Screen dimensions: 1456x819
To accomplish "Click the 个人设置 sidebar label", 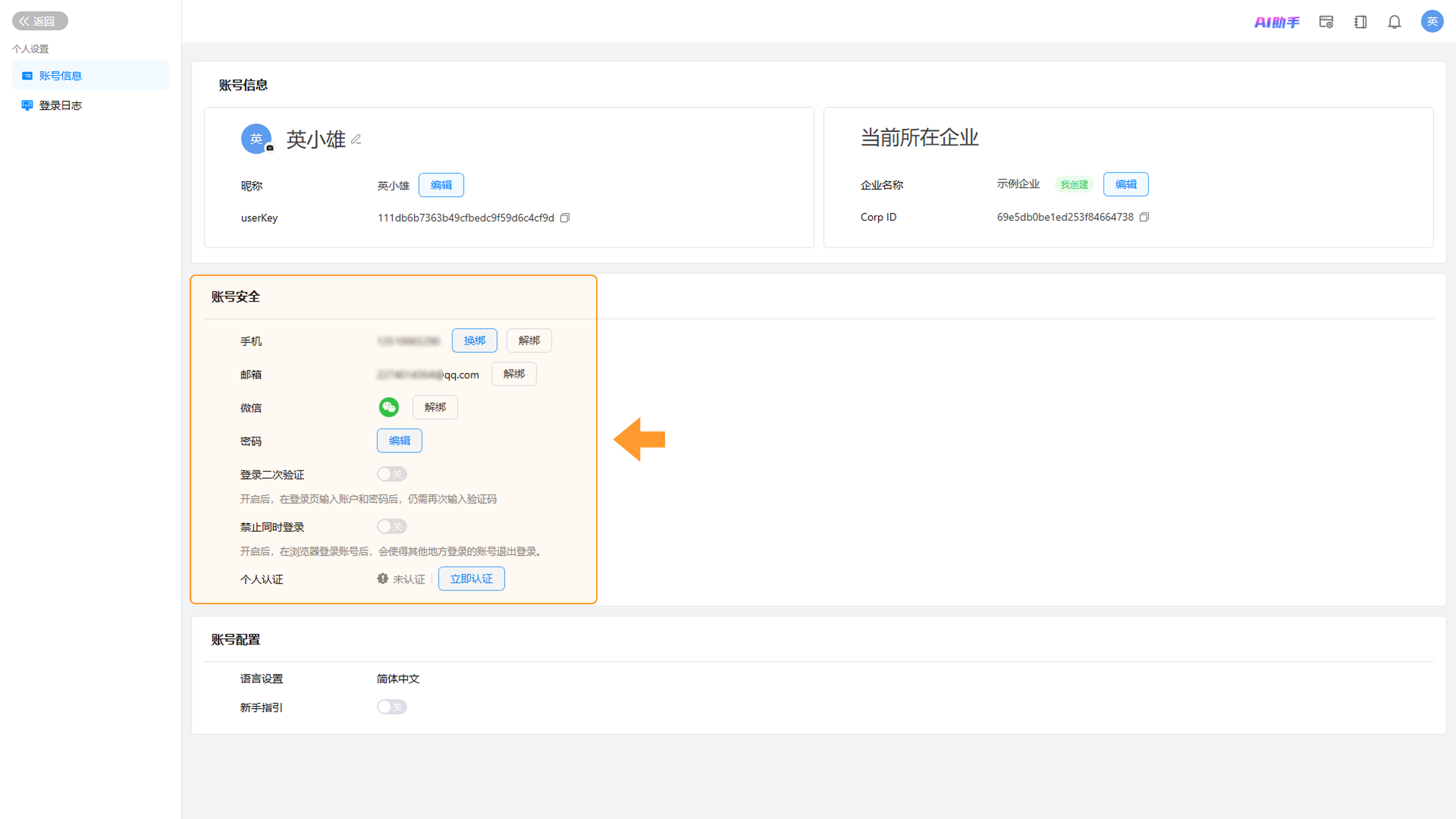I will point(30,49).
